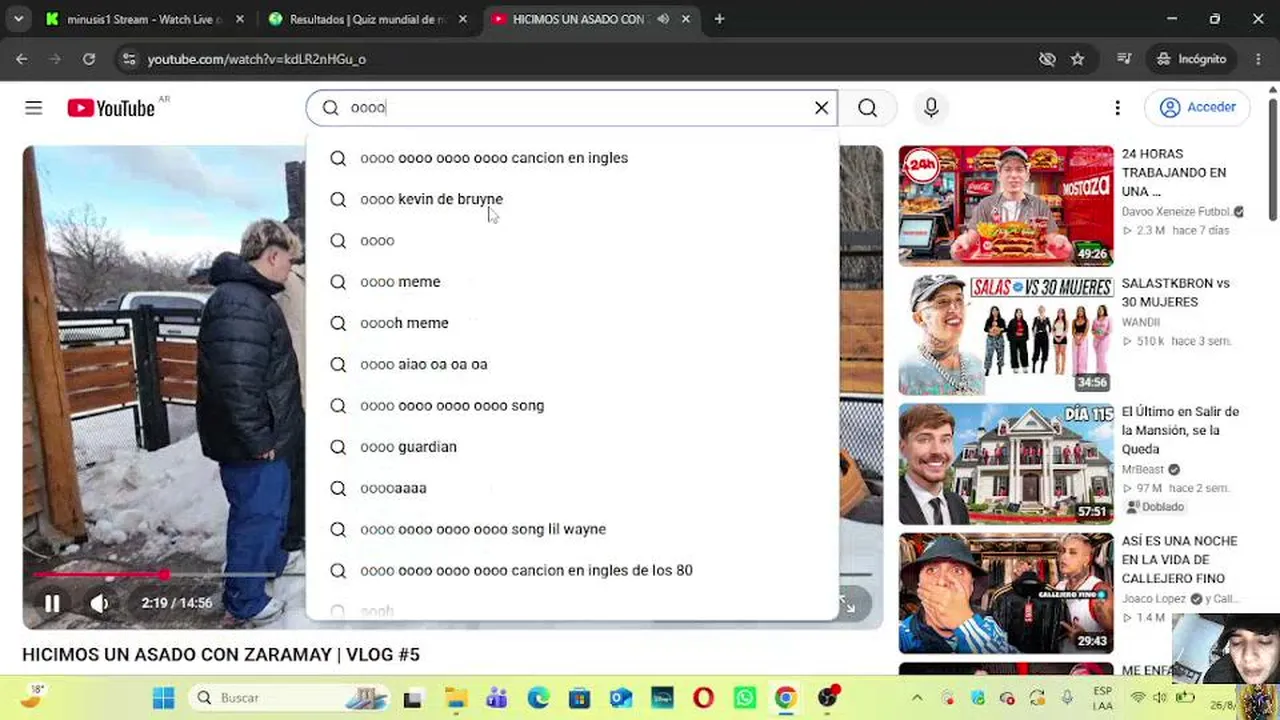Open a new browser tab
1280x720 pixels.
719,19
